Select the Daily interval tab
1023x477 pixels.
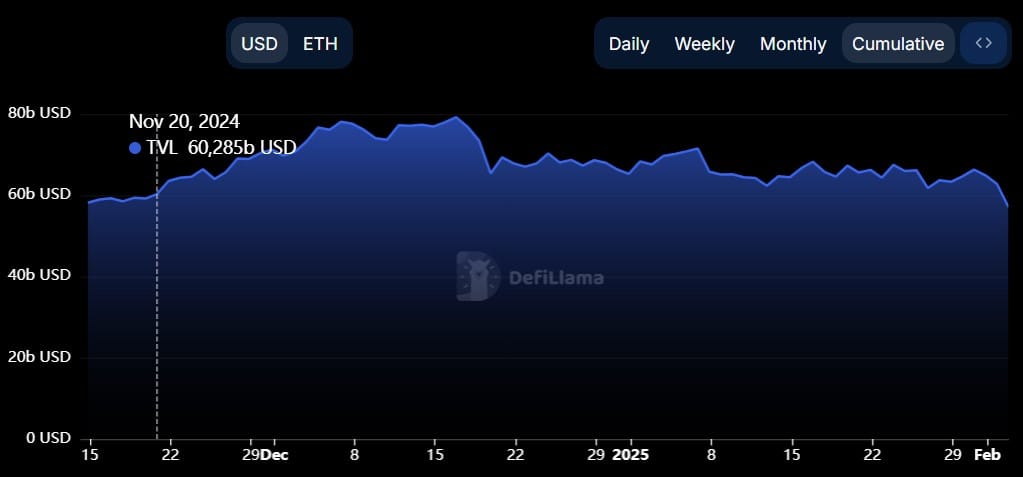coord(629,44)
